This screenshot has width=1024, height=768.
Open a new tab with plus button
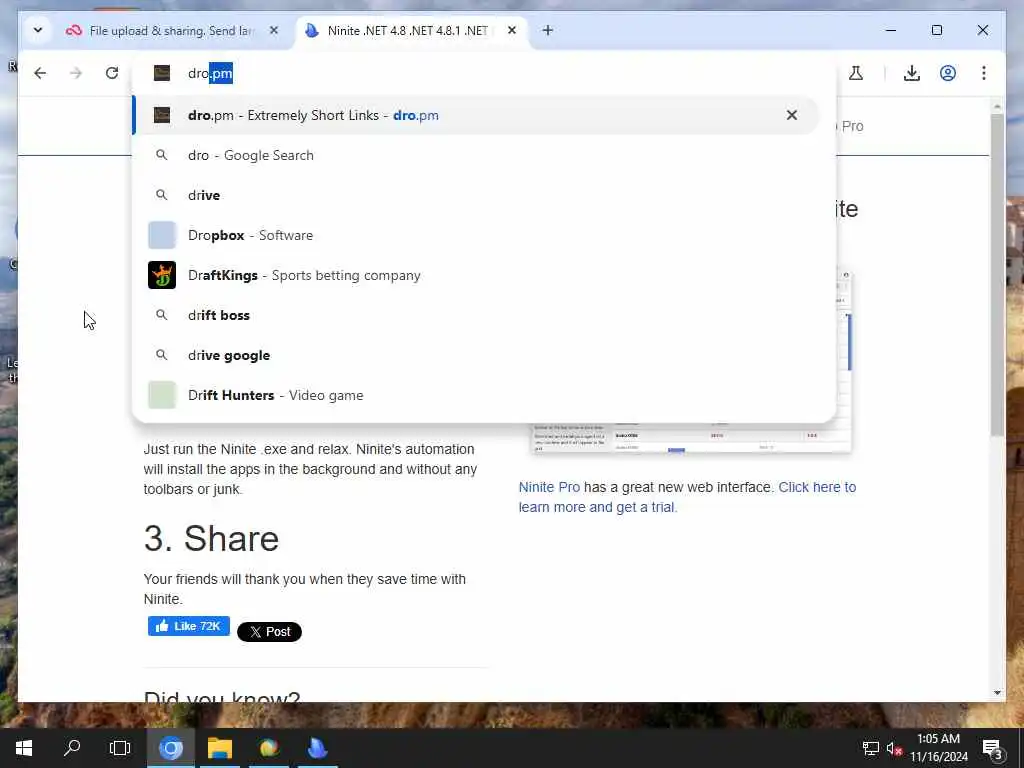tap(548, 30)
